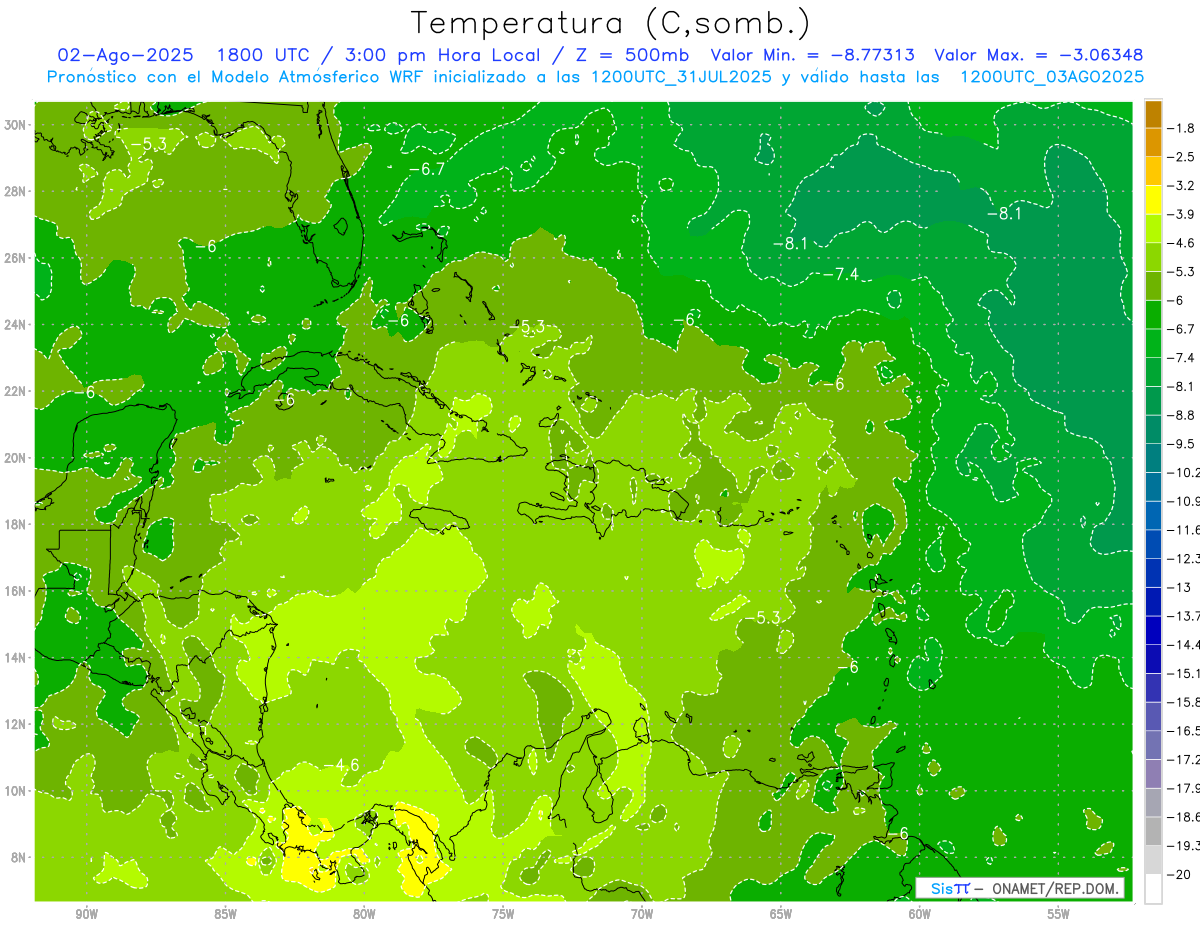This screenshot has width=1200, height=927.
Task: Click the '-11.6' color scale label
Action: click(1184, 530)
